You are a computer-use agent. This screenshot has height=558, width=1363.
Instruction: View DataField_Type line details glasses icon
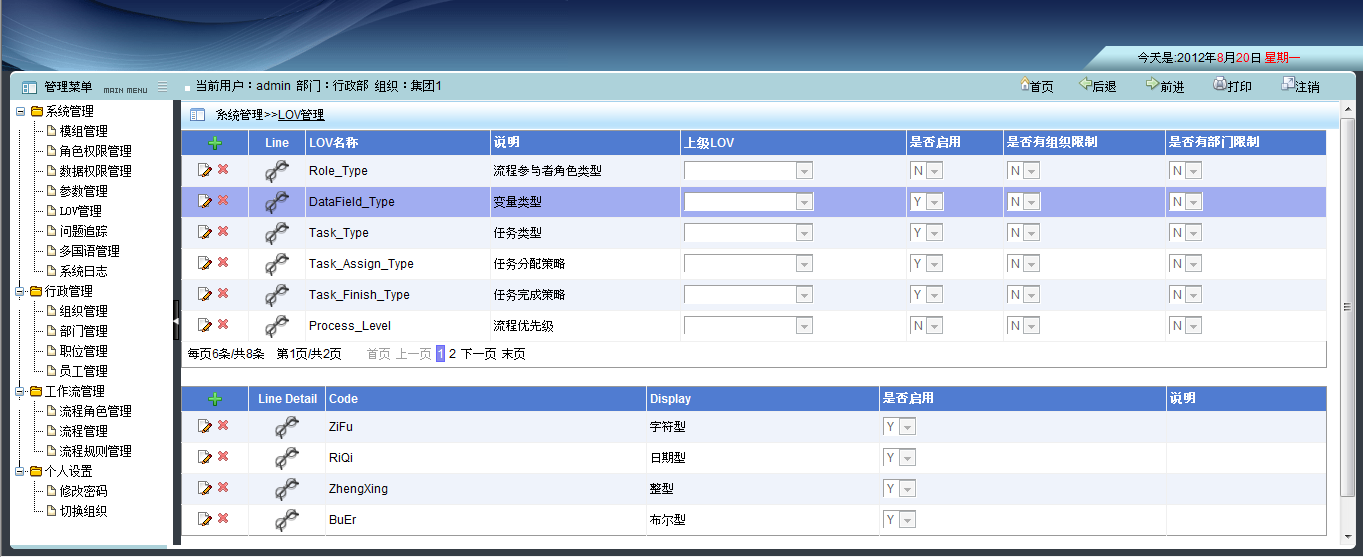tap(277, 202)
